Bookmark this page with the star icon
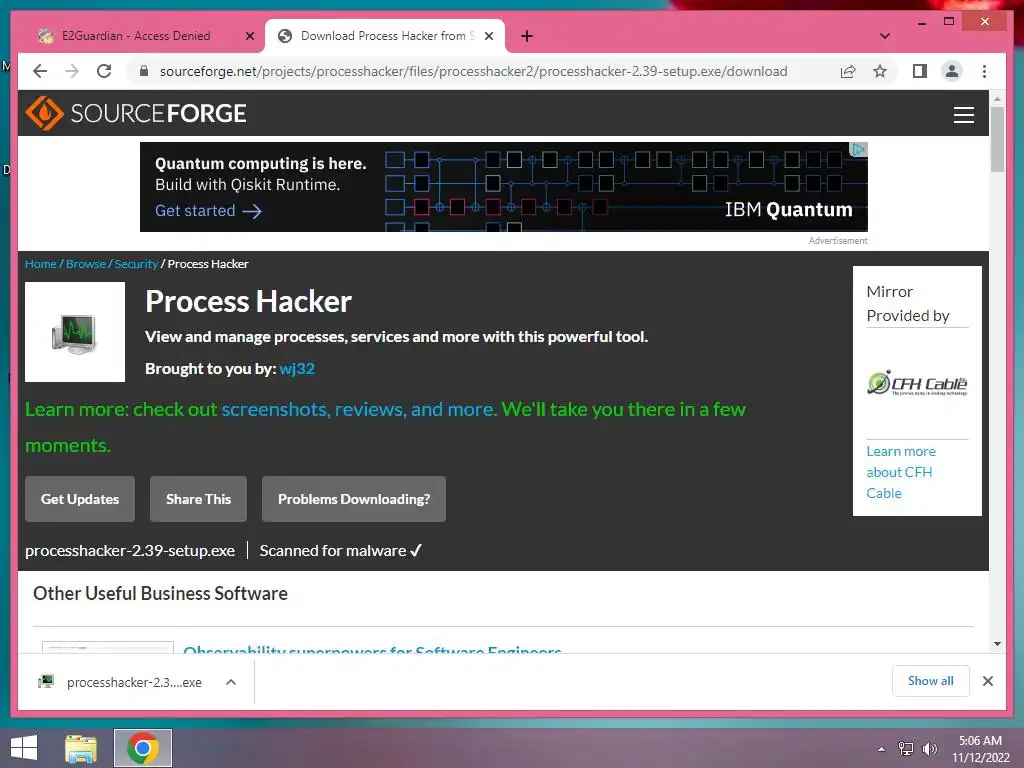Screen dimensions: 1024x768 click(880, 71)
